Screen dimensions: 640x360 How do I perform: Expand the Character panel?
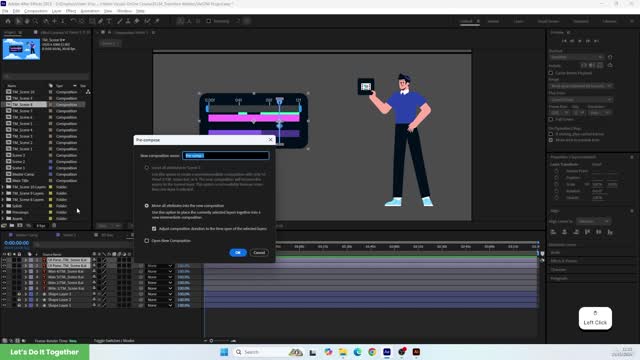coord(558,269)
